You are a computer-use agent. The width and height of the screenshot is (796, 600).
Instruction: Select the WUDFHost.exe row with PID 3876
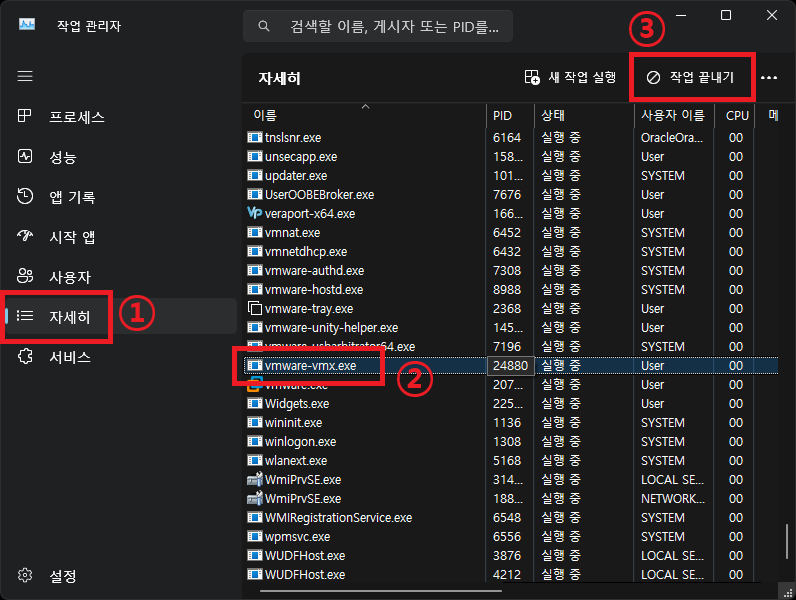(512, 555)
